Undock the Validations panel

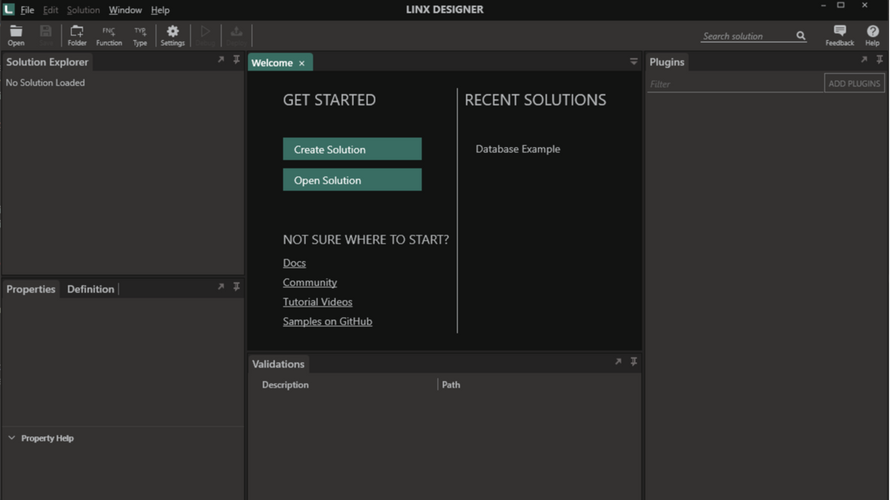[618, 362]
